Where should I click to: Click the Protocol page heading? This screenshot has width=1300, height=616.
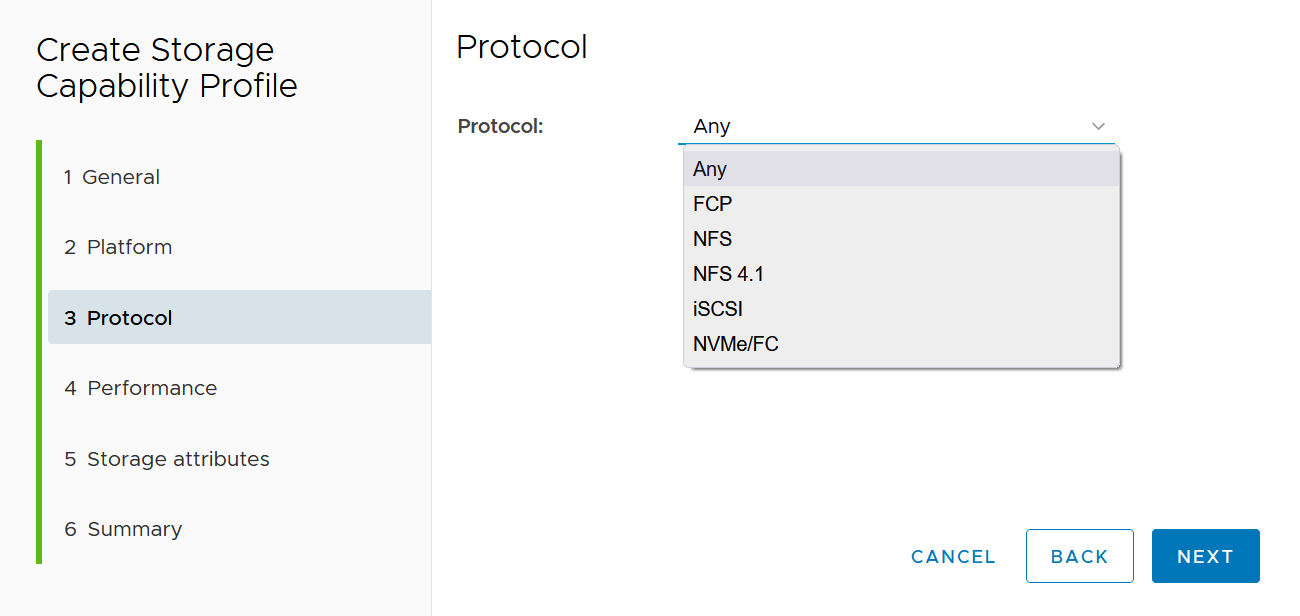(521, 47)
